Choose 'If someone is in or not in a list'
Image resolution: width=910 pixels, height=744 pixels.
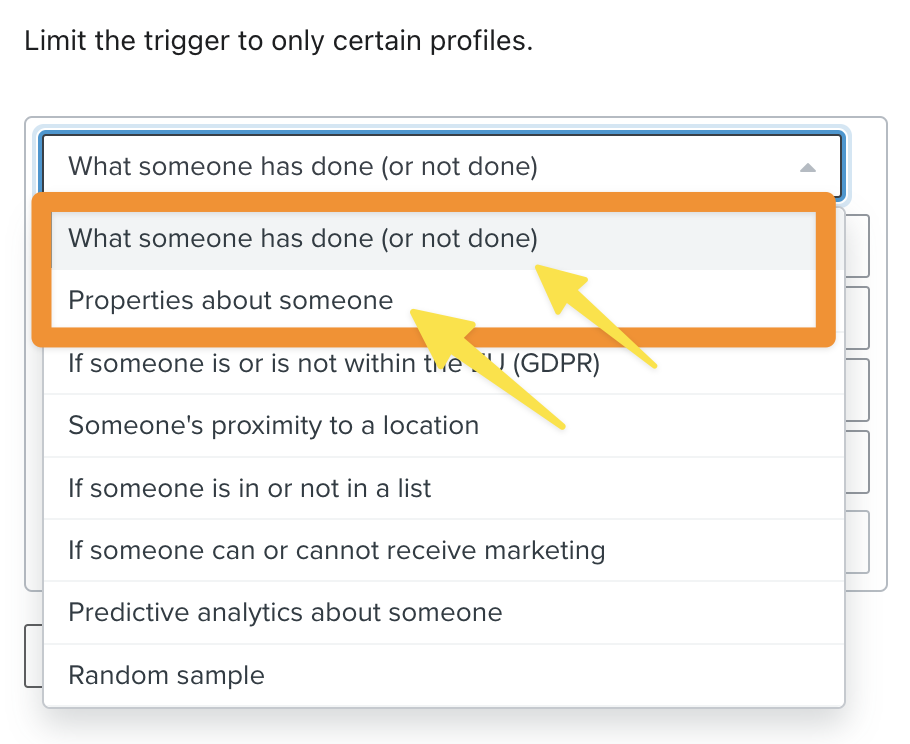pos(249,488)
